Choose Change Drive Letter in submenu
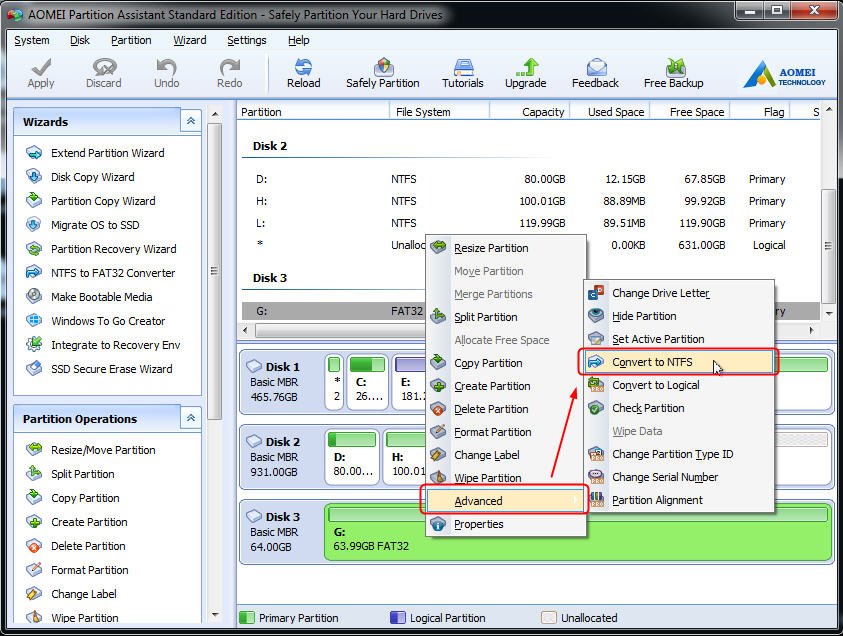Viewport: 843px width, 636px height. 678,294
